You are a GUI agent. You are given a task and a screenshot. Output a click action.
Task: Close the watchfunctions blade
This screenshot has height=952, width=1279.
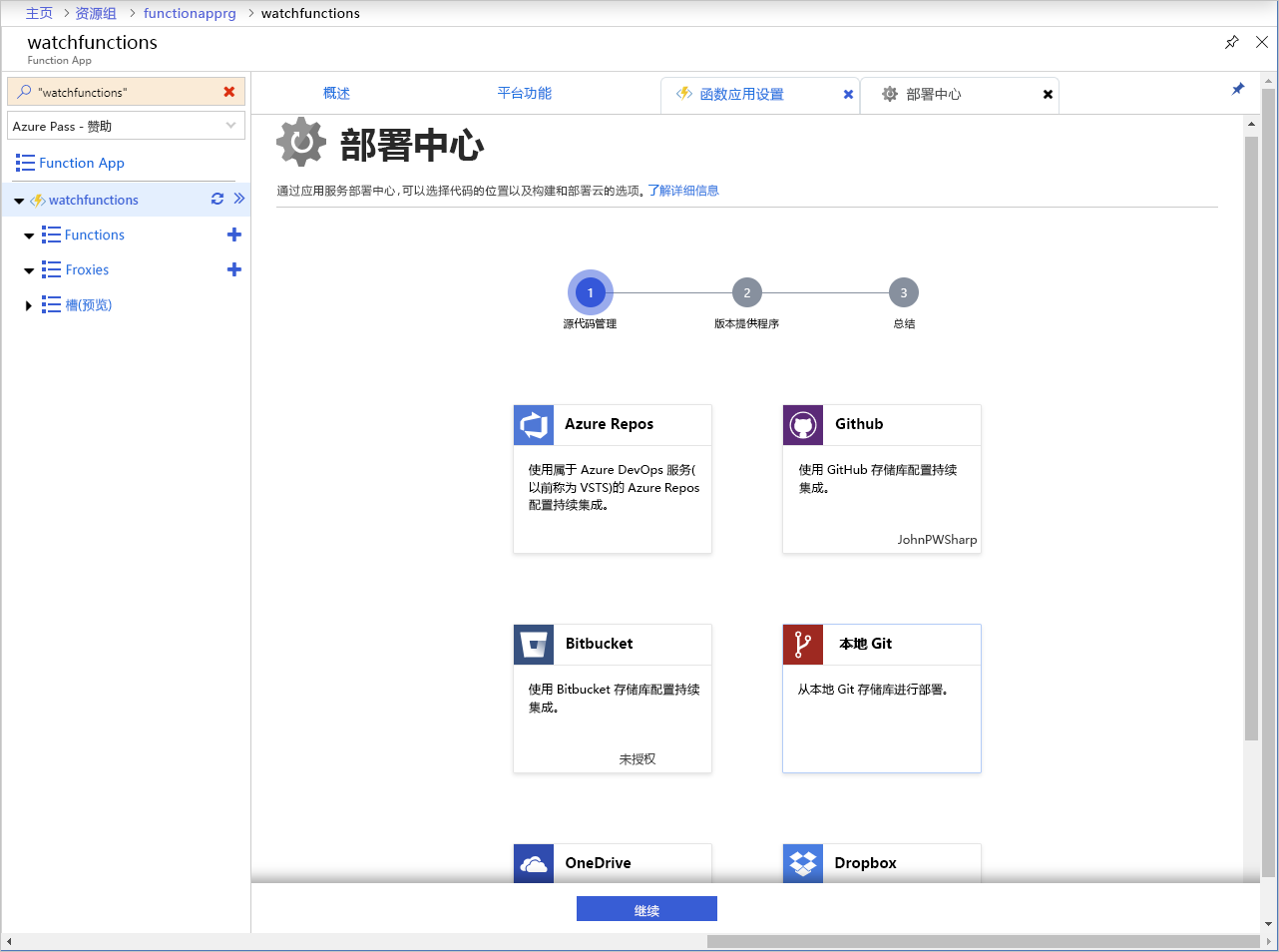click(x=1262, y=42)
